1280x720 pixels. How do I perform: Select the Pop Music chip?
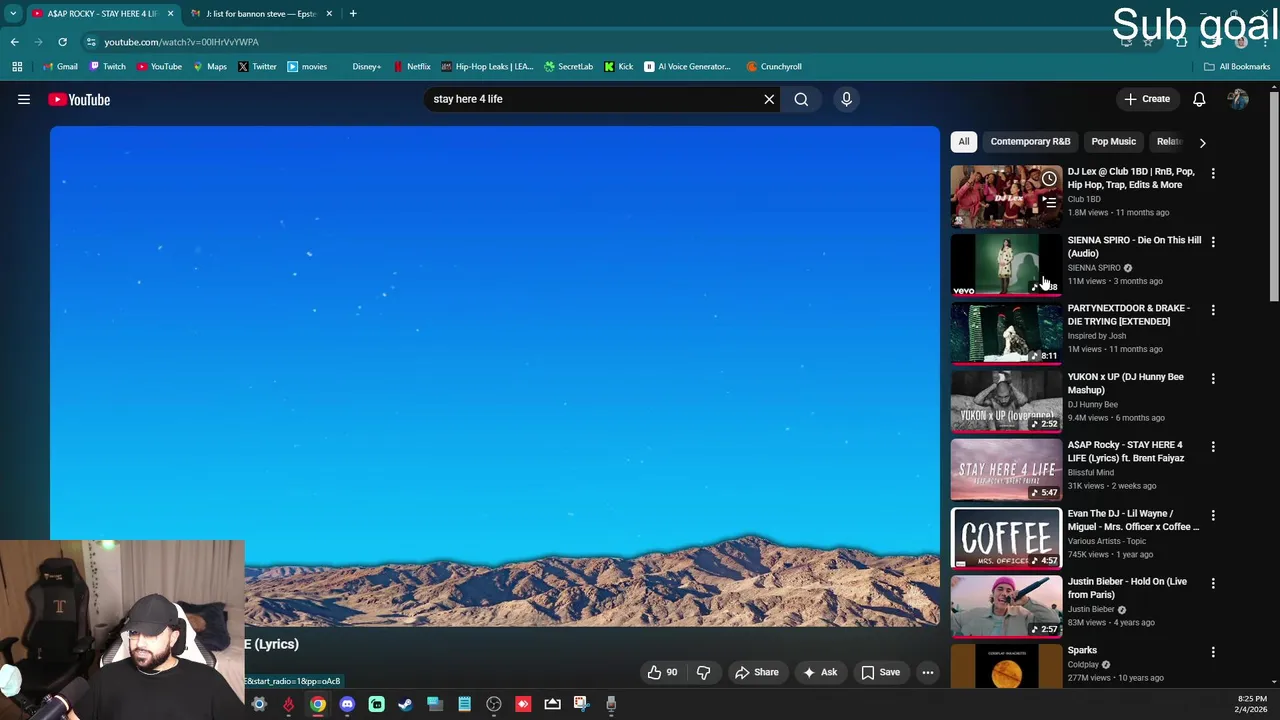pyautogui.click(x=1113, y=141)
